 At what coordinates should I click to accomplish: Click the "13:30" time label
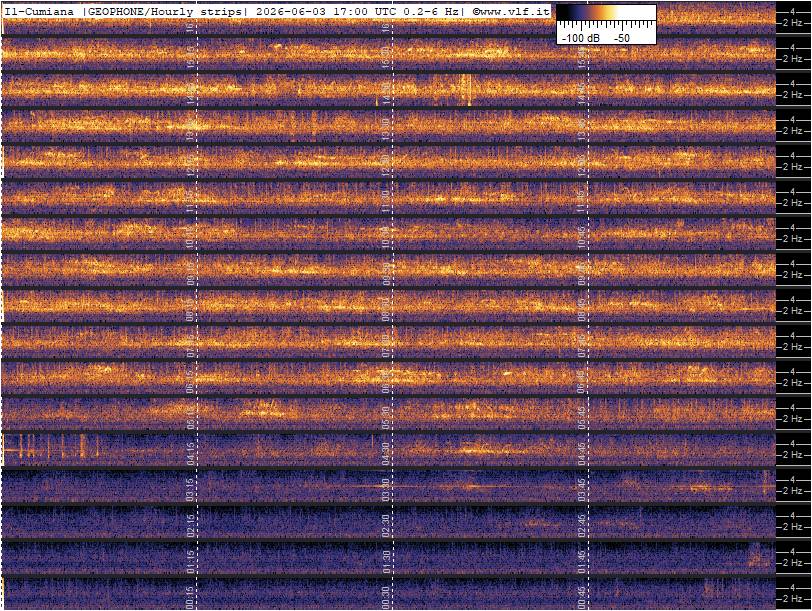pyautogui.click(x=386, y=130)
